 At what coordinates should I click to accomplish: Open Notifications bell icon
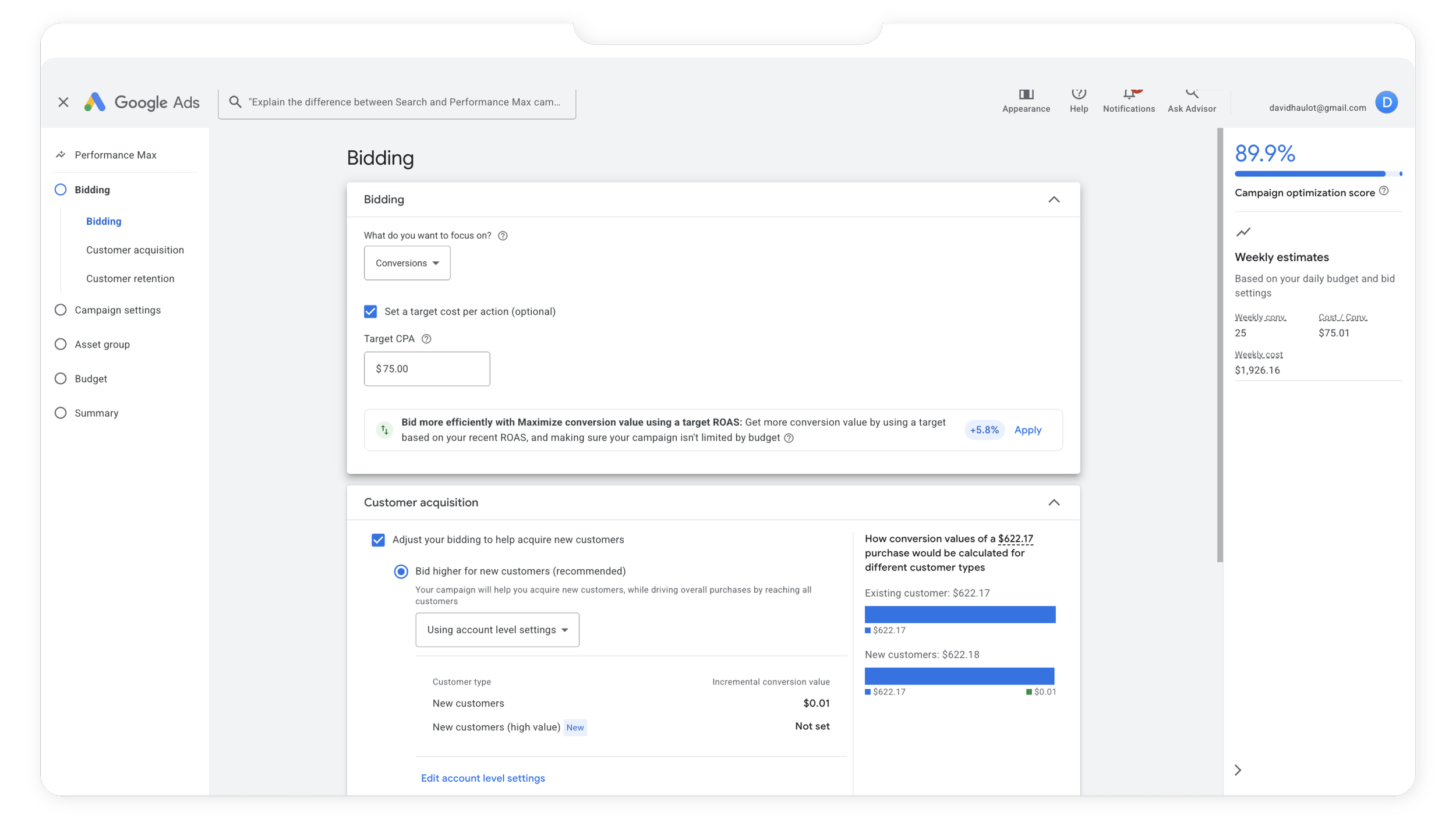pyautogui.click(x=1129, y=94)
